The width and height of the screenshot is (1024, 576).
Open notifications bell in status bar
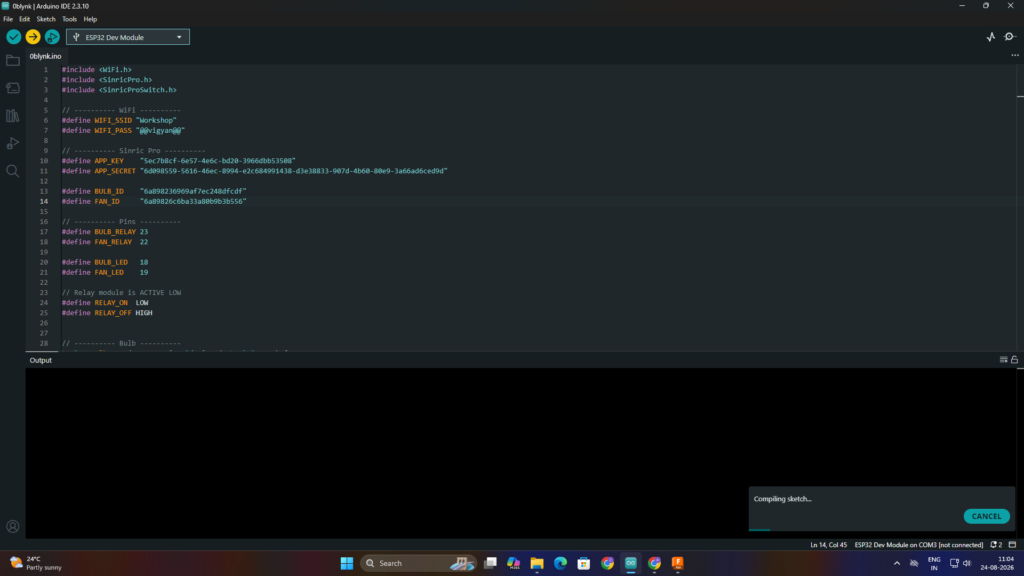(x=996, y=545)
